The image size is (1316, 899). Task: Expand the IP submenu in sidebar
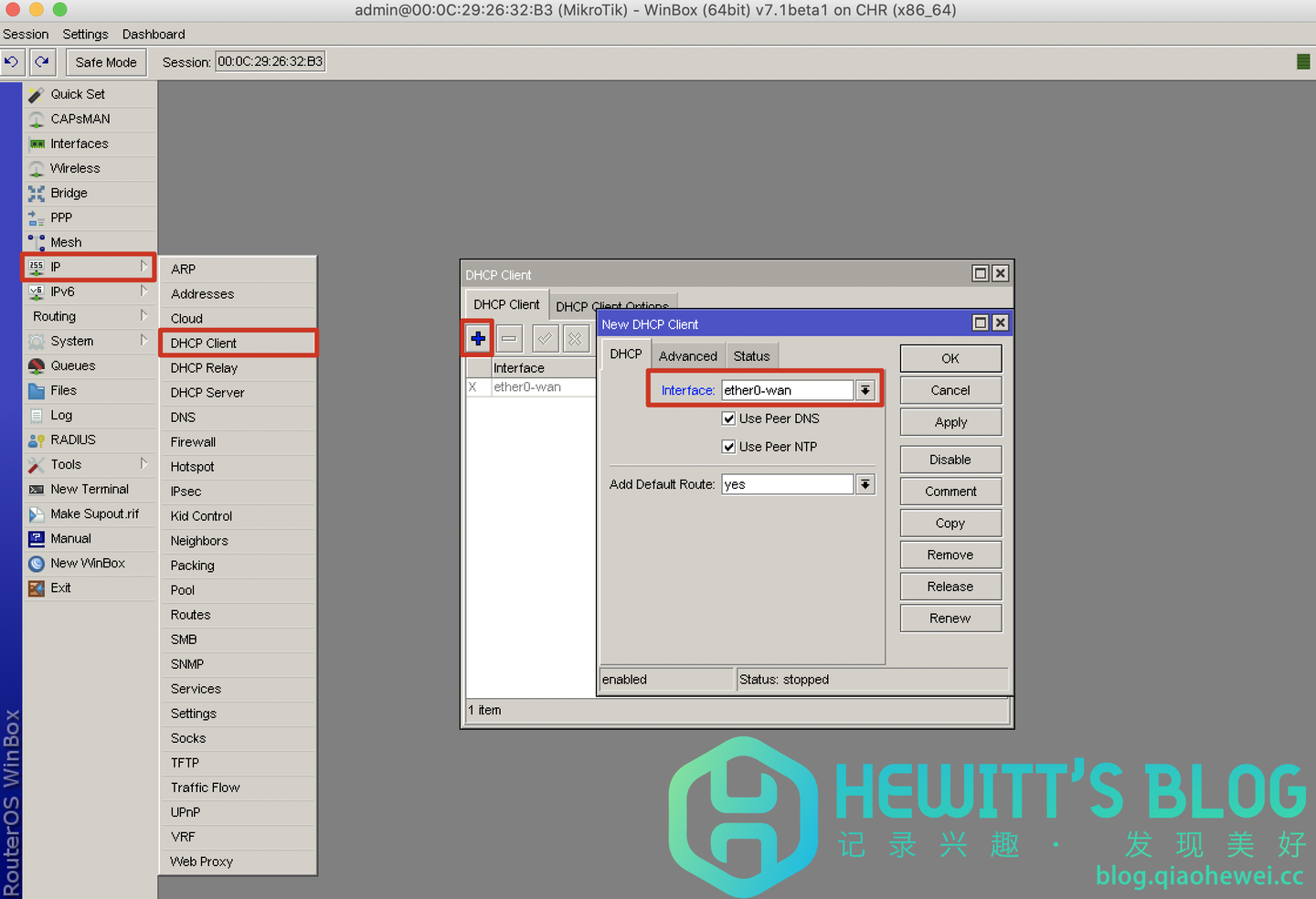pyautogui.click(x=90, y=267)
